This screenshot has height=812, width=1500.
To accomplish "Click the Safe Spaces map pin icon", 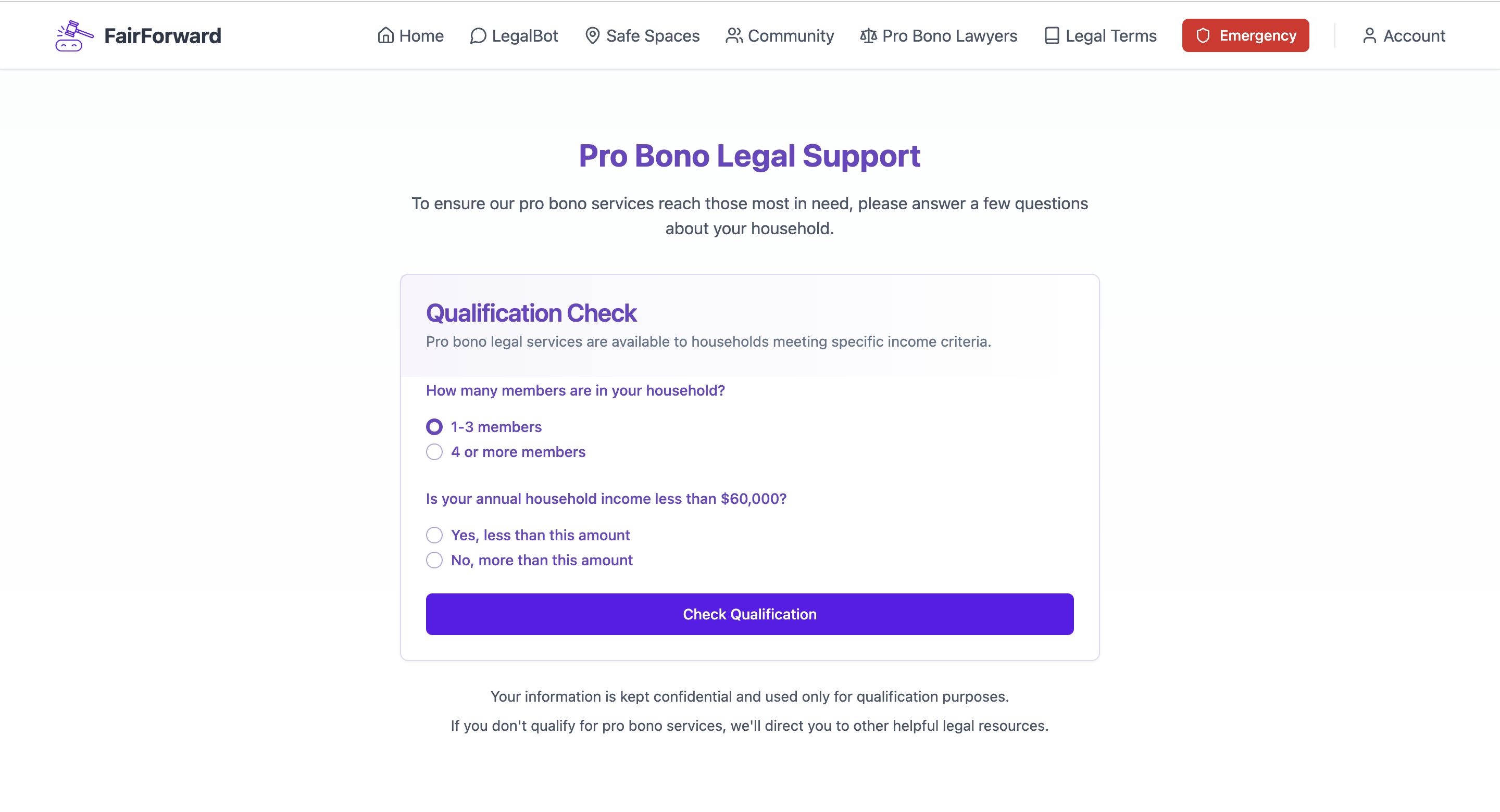I will point(592,35).
